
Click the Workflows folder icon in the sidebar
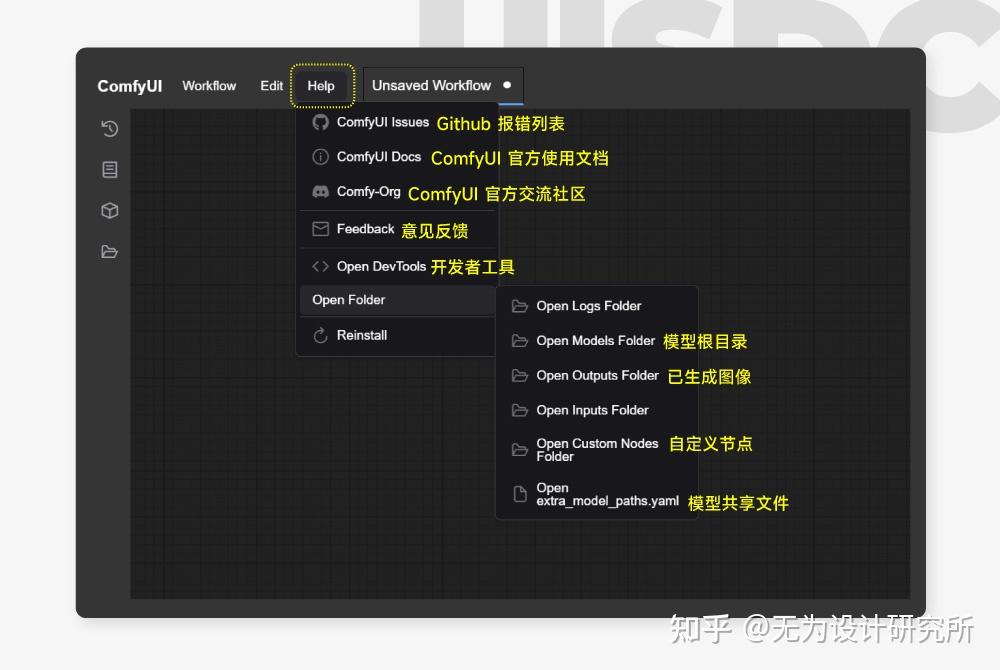click(x=109, y=251)
